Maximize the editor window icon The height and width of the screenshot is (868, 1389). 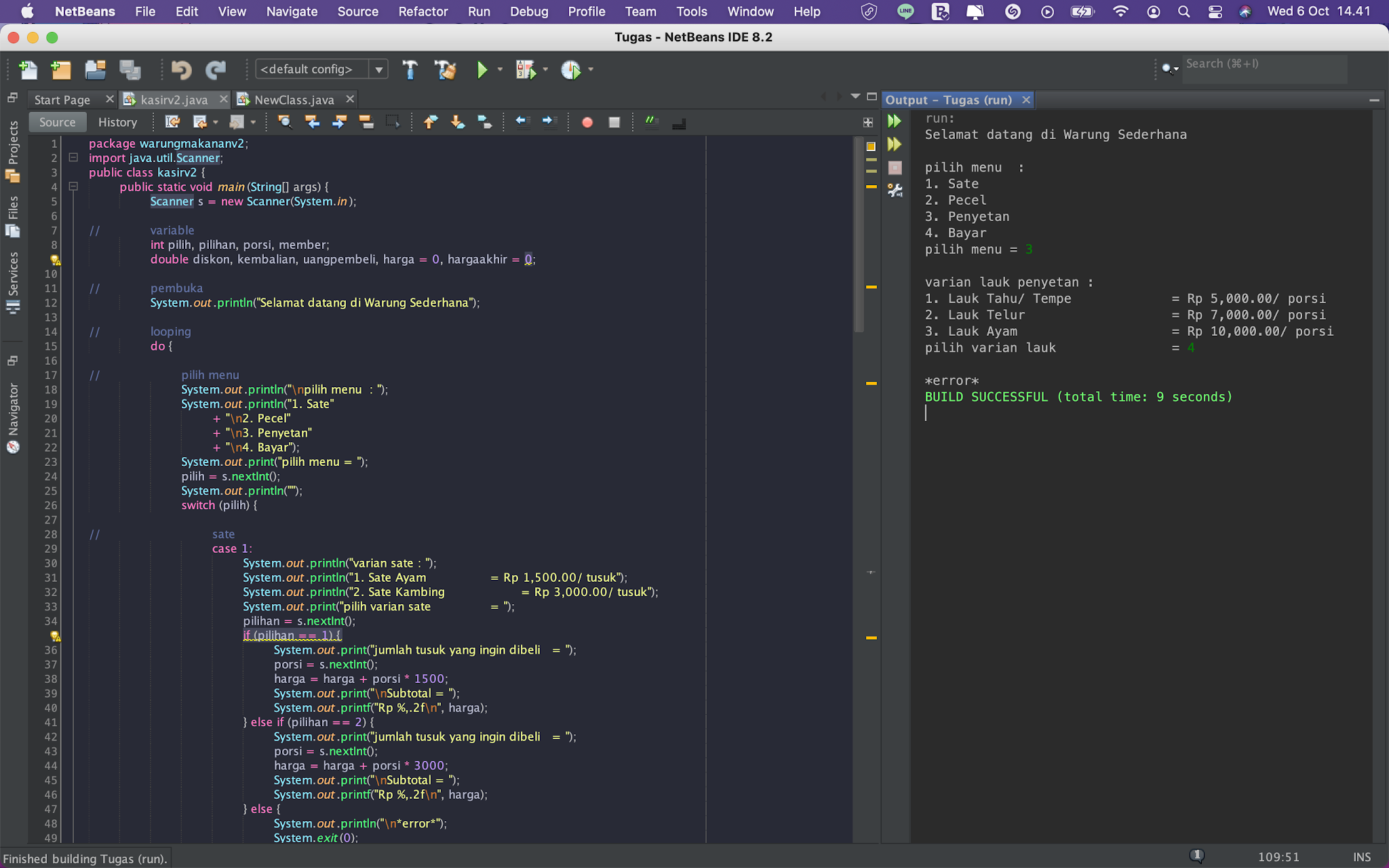pyautogui.click(x=872, y=97)
